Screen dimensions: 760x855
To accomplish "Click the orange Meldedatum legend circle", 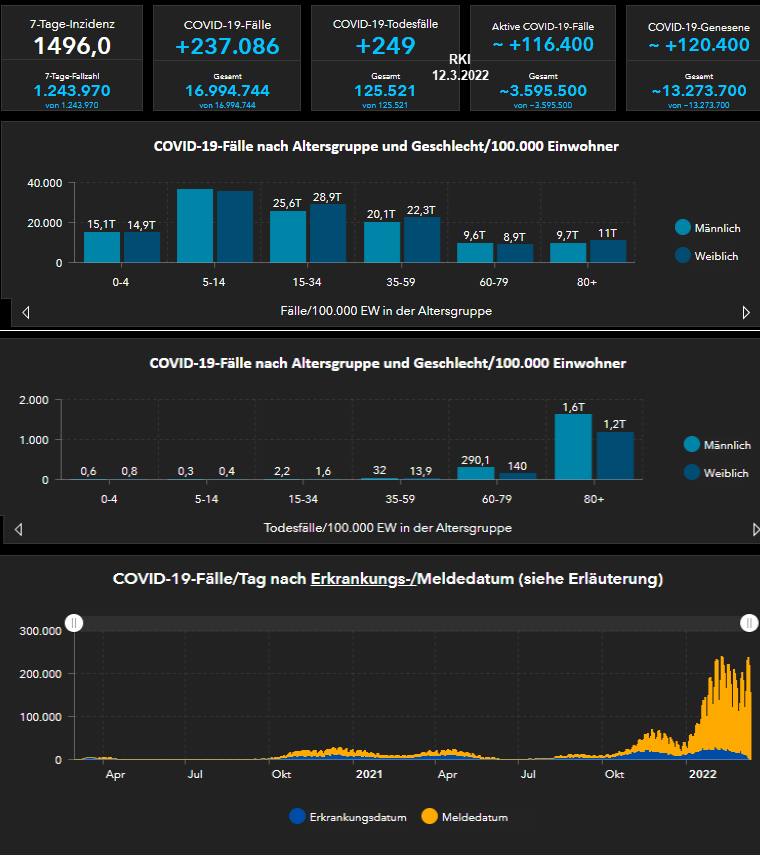I will click(x=428, y=816).
